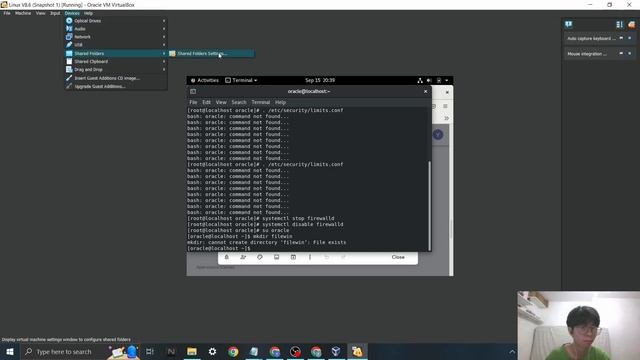Open VirtualBox Help menu
The width and height of the screenshot is (640, 360).
click(x=88, y=13)
